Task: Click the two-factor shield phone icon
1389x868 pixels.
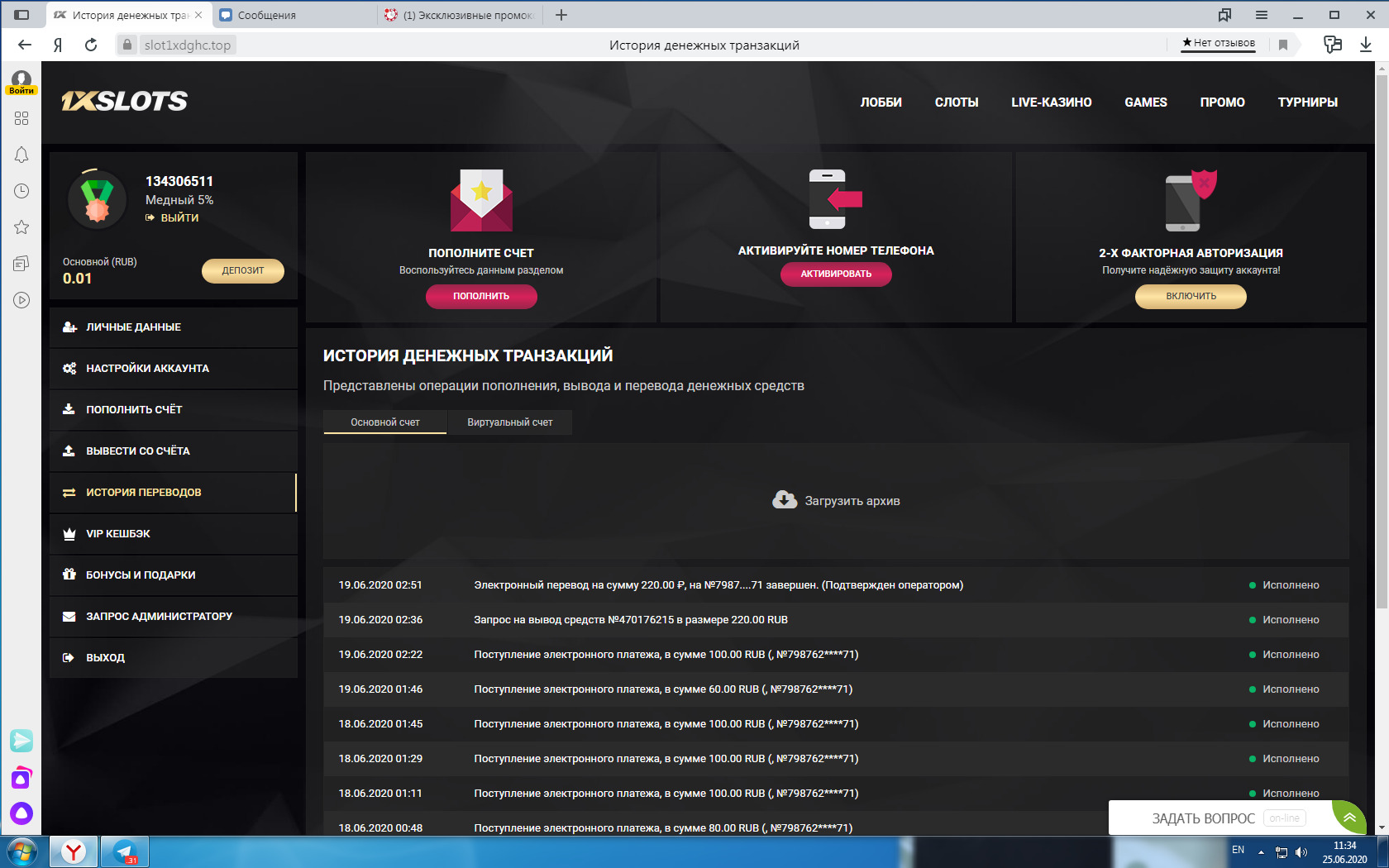Action: click(1191, 201)
